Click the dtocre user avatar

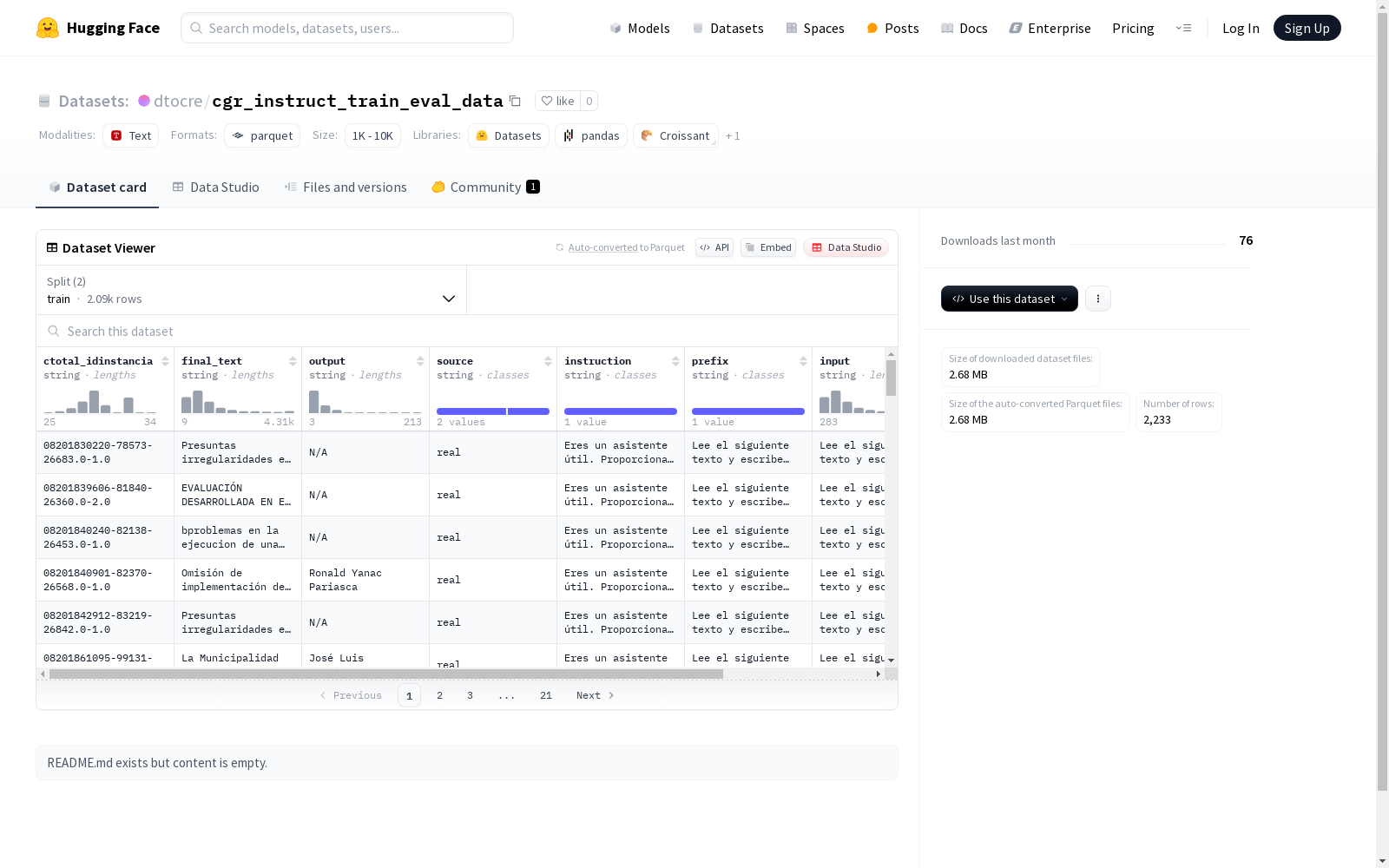(144, 101)
